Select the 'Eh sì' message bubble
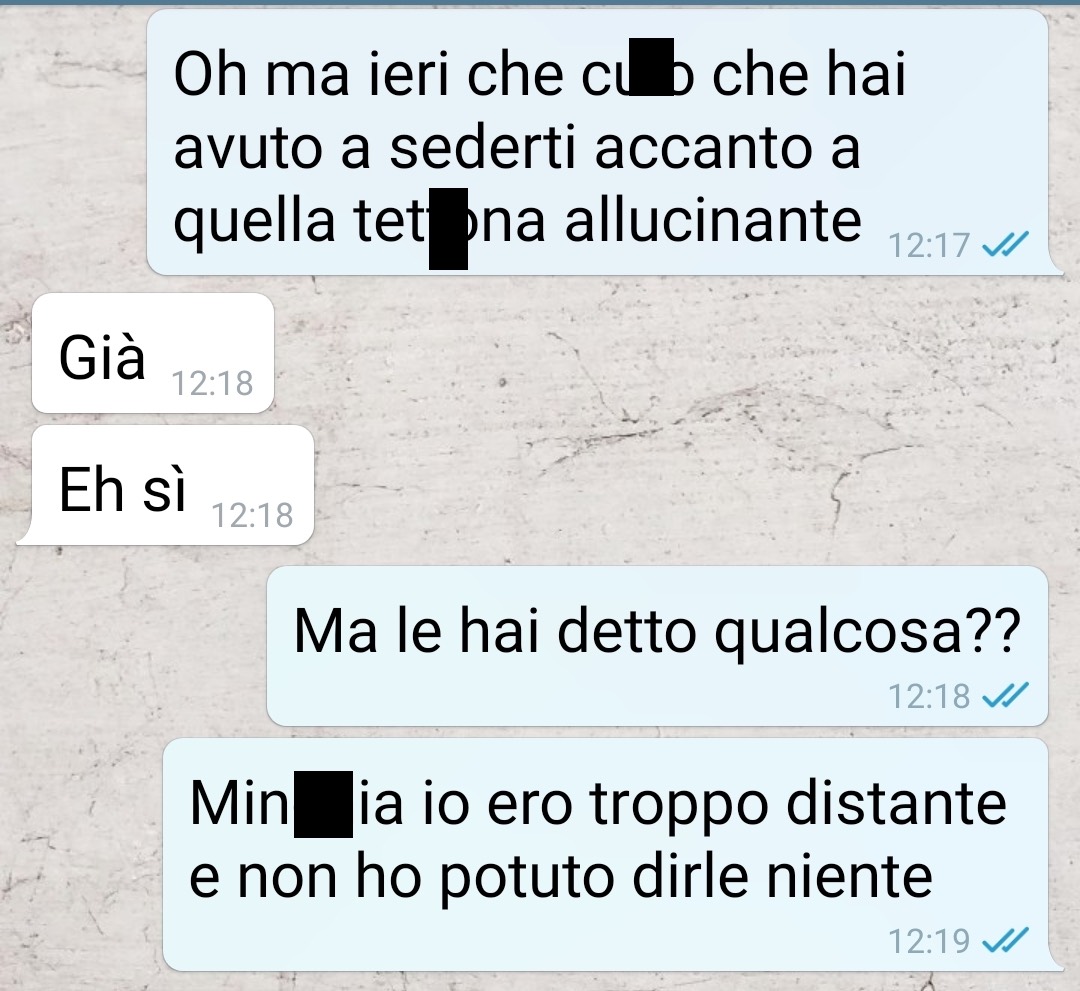The width and height of the screenshot is (1080, 991). (165, 485)
